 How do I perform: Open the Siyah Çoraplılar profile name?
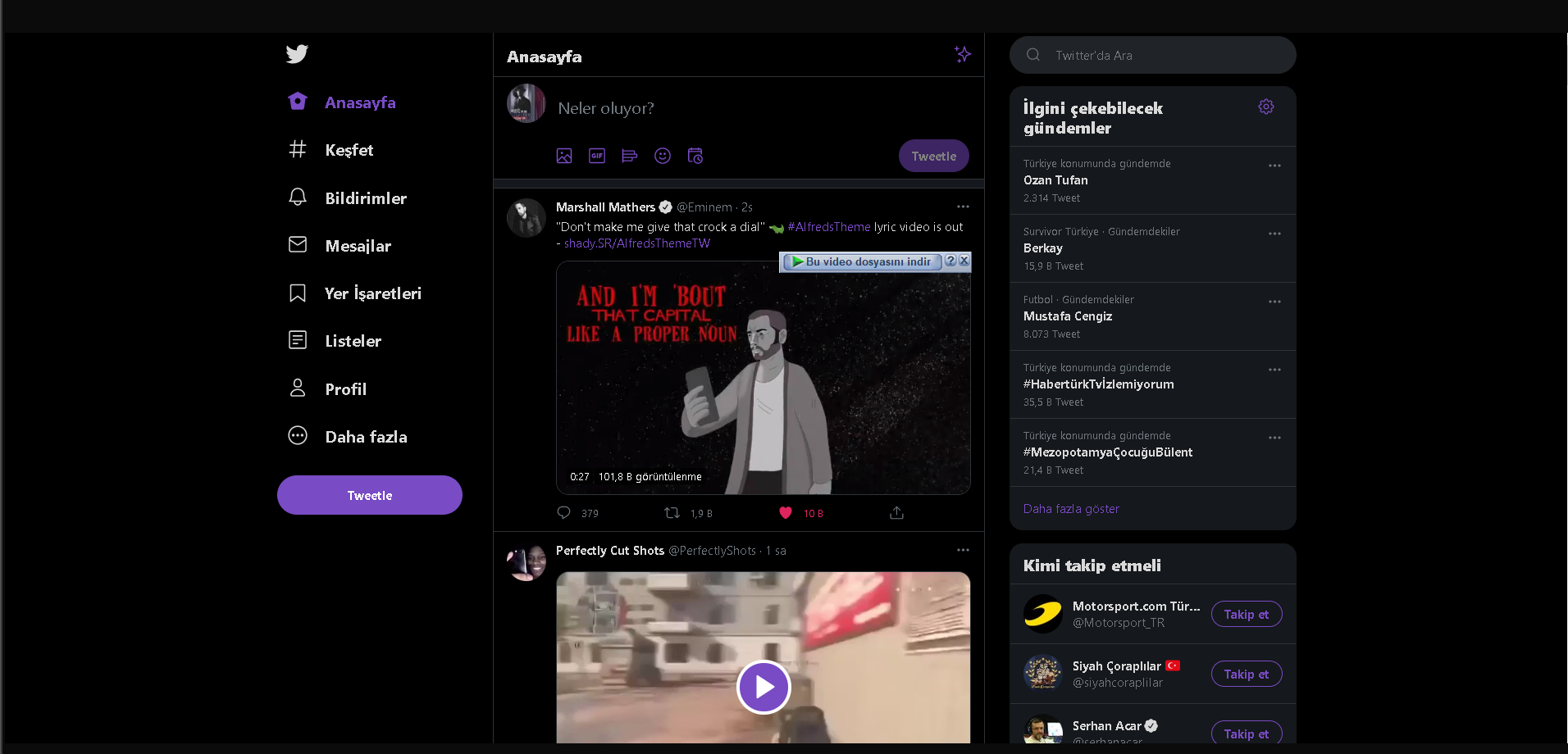1117,666
